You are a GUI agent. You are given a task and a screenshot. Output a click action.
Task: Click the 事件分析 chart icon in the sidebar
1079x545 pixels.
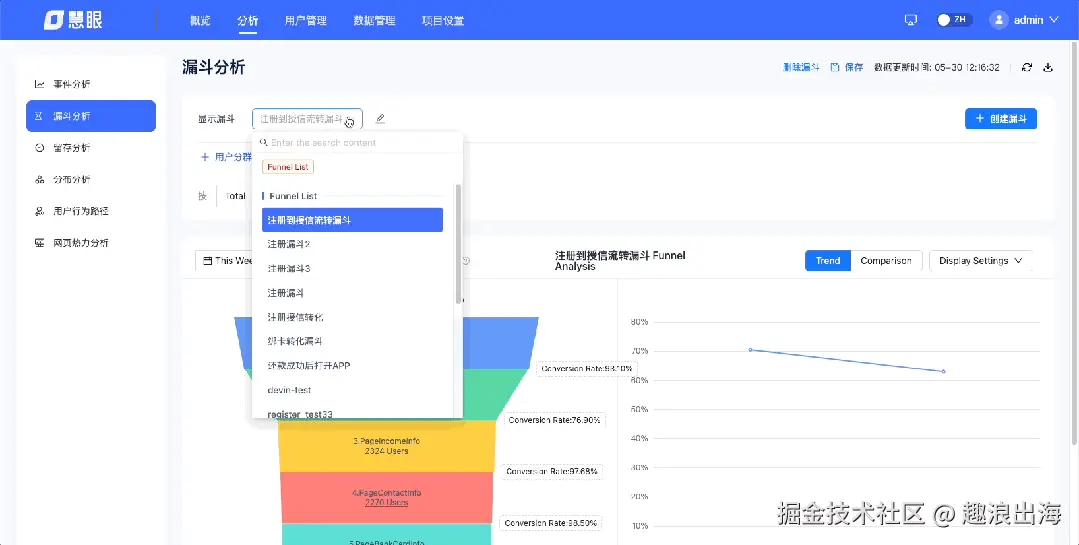39,84
